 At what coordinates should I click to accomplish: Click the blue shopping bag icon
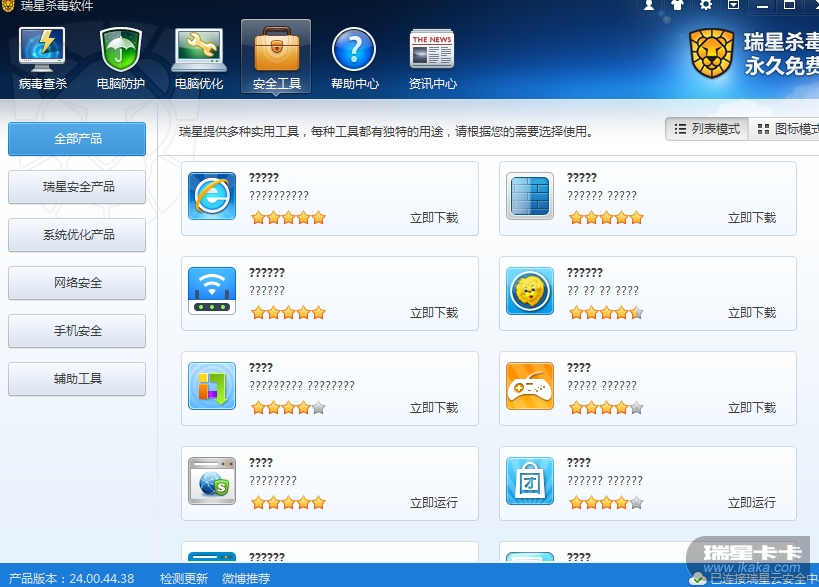530,482
